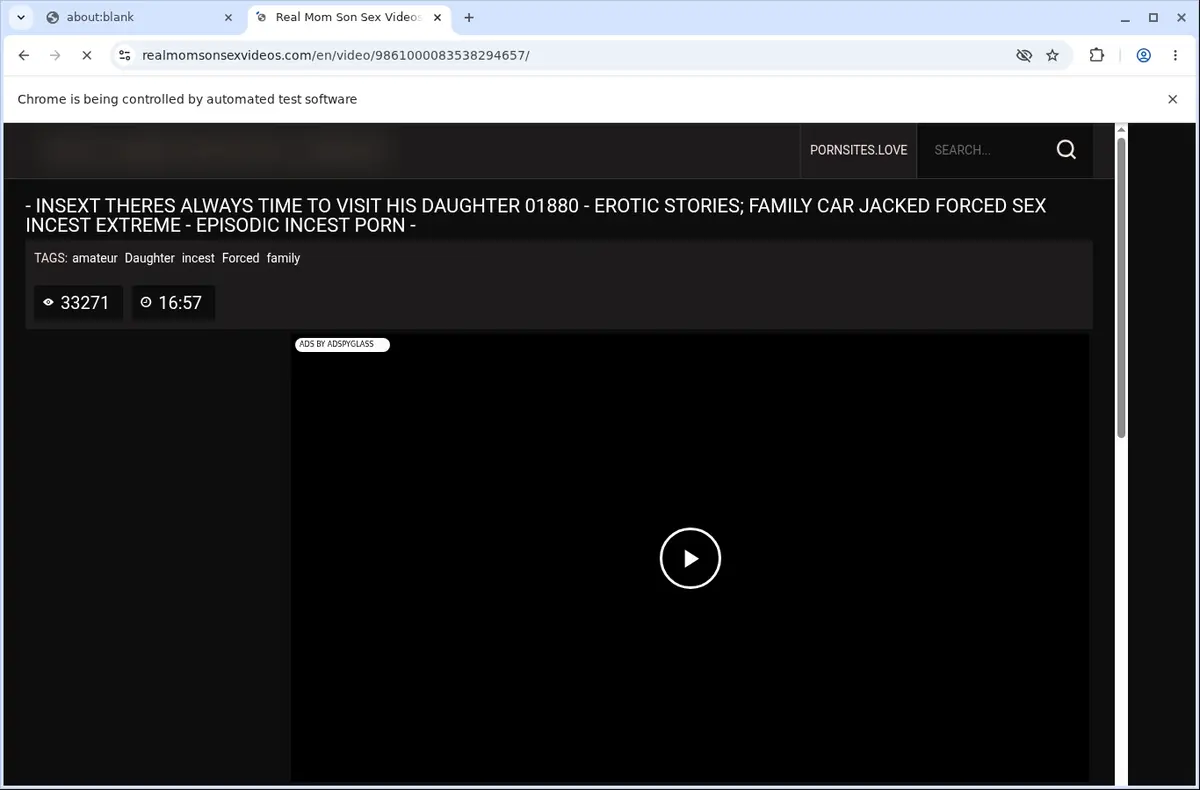Click the 16:57 duration label
Viewport: 1200px width, 790px height.
pyautogui.click(x=173, y=303)
